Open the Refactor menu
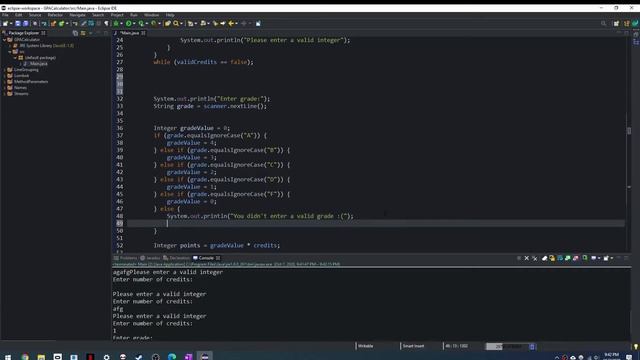 (55, 15)
